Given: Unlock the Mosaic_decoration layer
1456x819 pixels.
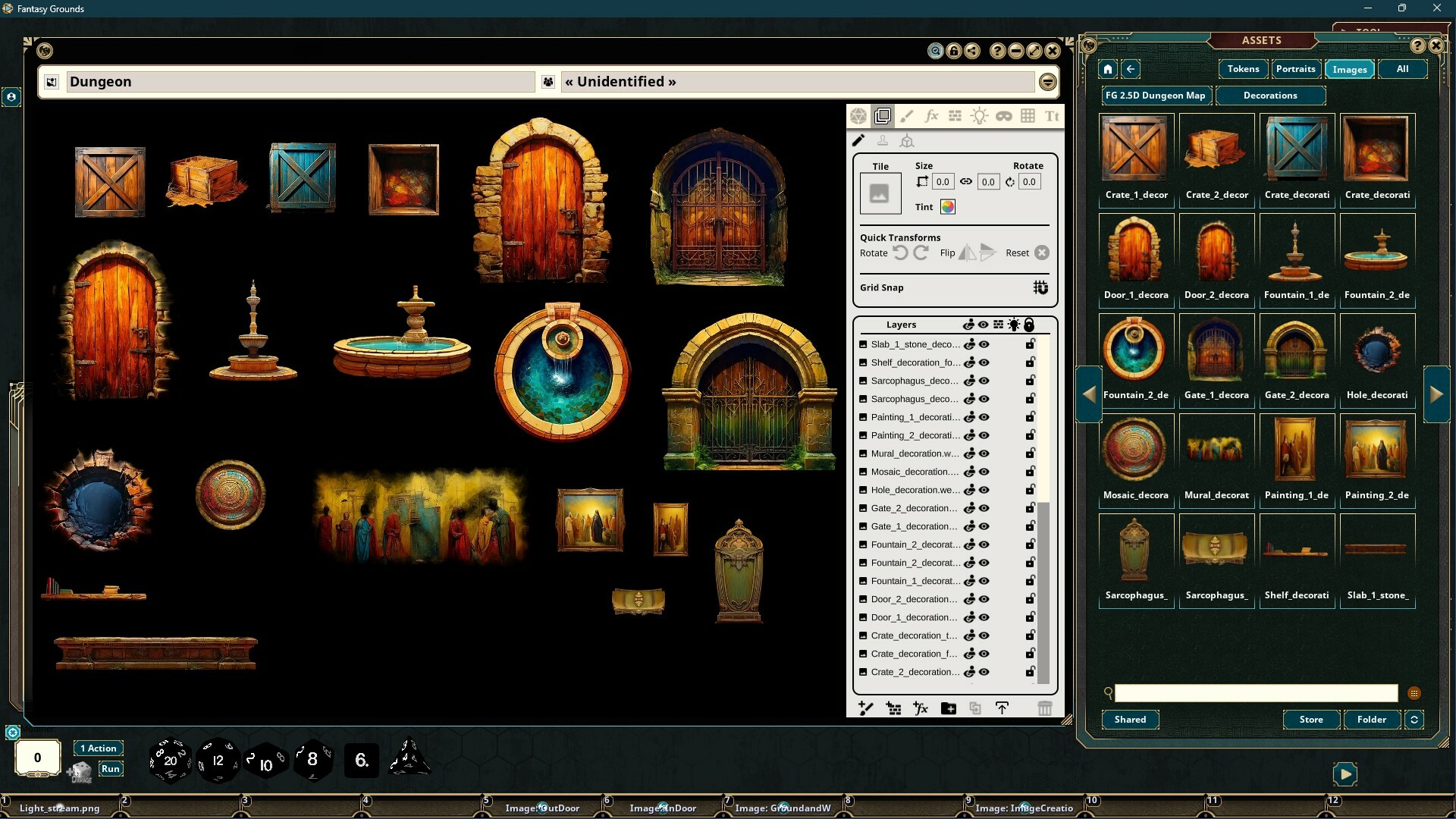Looking at the screenshot, I should pos(1029,472).
